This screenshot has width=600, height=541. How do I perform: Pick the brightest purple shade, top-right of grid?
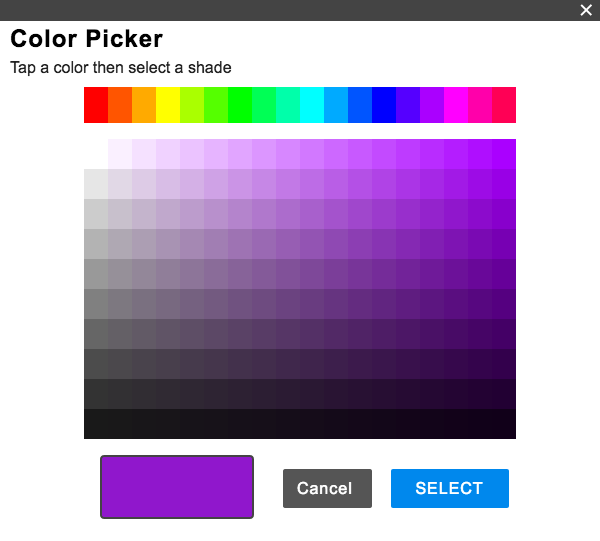tap(504, 154)
